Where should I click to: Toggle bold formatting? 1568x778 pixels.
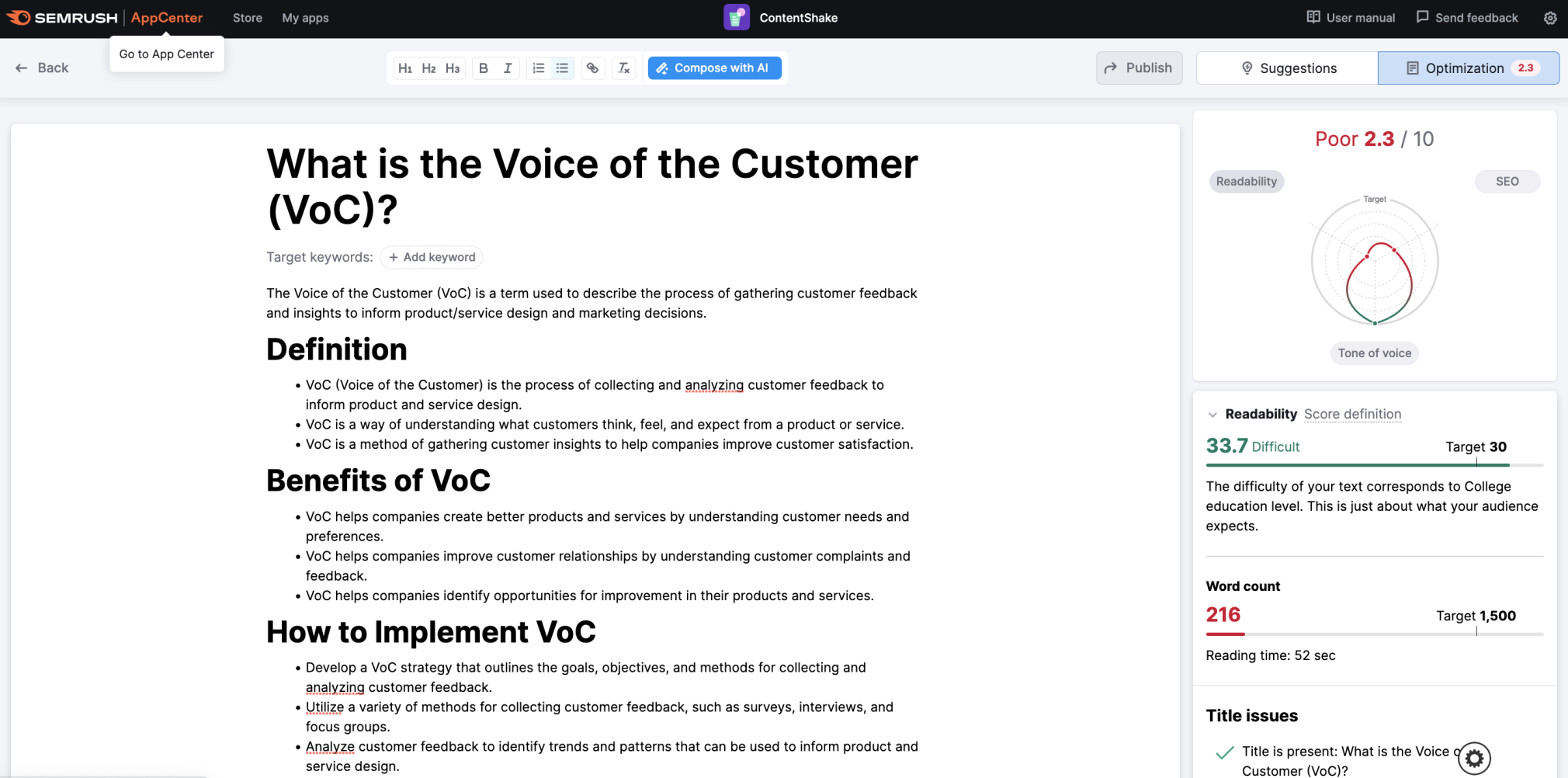tap(484, 68)
